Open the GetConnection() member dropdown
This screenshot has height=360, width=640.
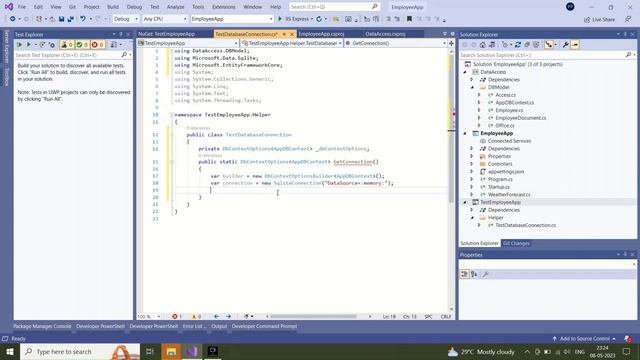tap(396, 43)
